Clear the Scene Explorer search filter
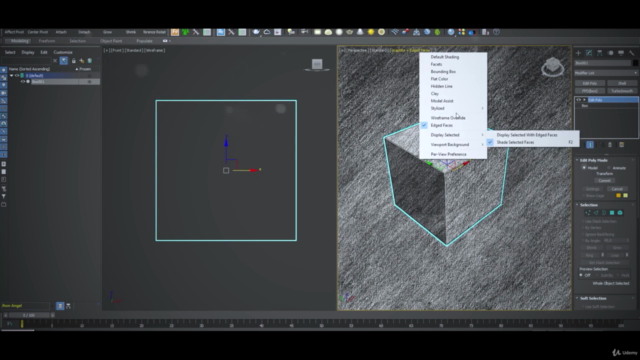The height and width of the screenshot is (360, 640). click(55, 61)
